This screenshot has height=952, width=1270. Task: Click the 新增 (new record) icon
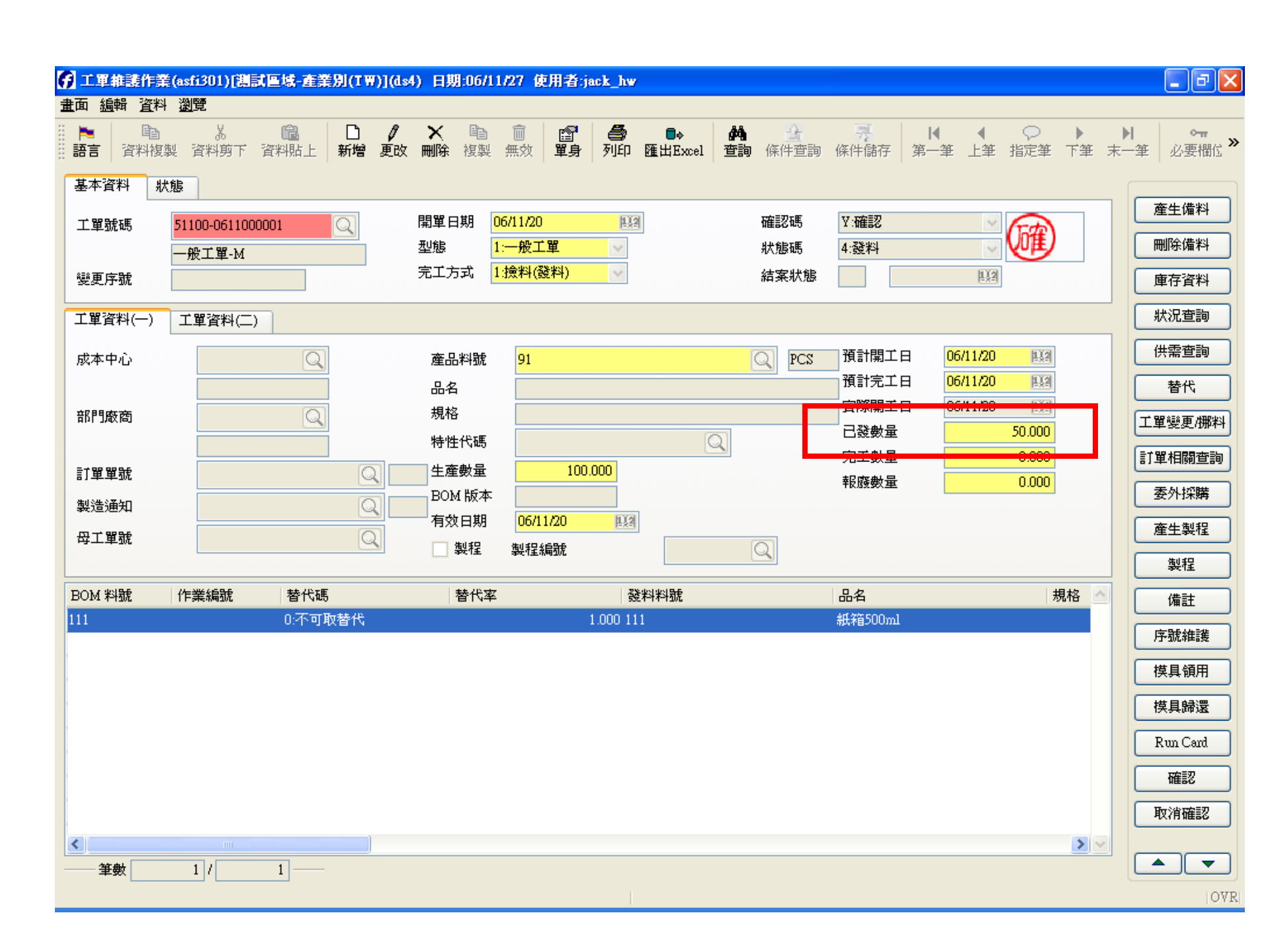coord(351,141)
